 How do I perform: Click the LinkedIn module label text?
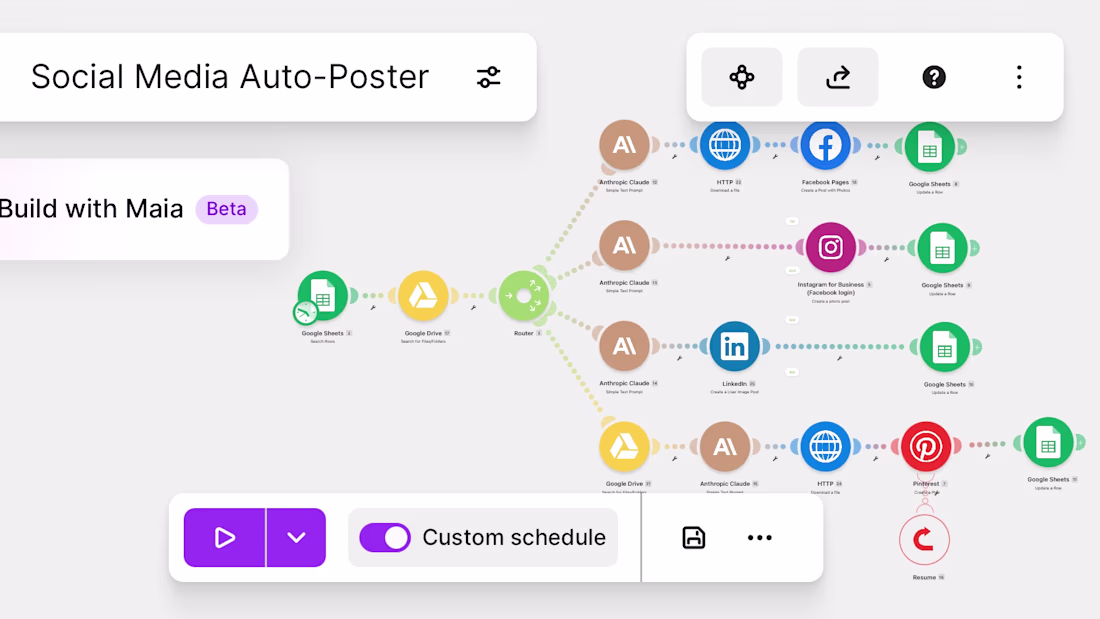(734, 384)
